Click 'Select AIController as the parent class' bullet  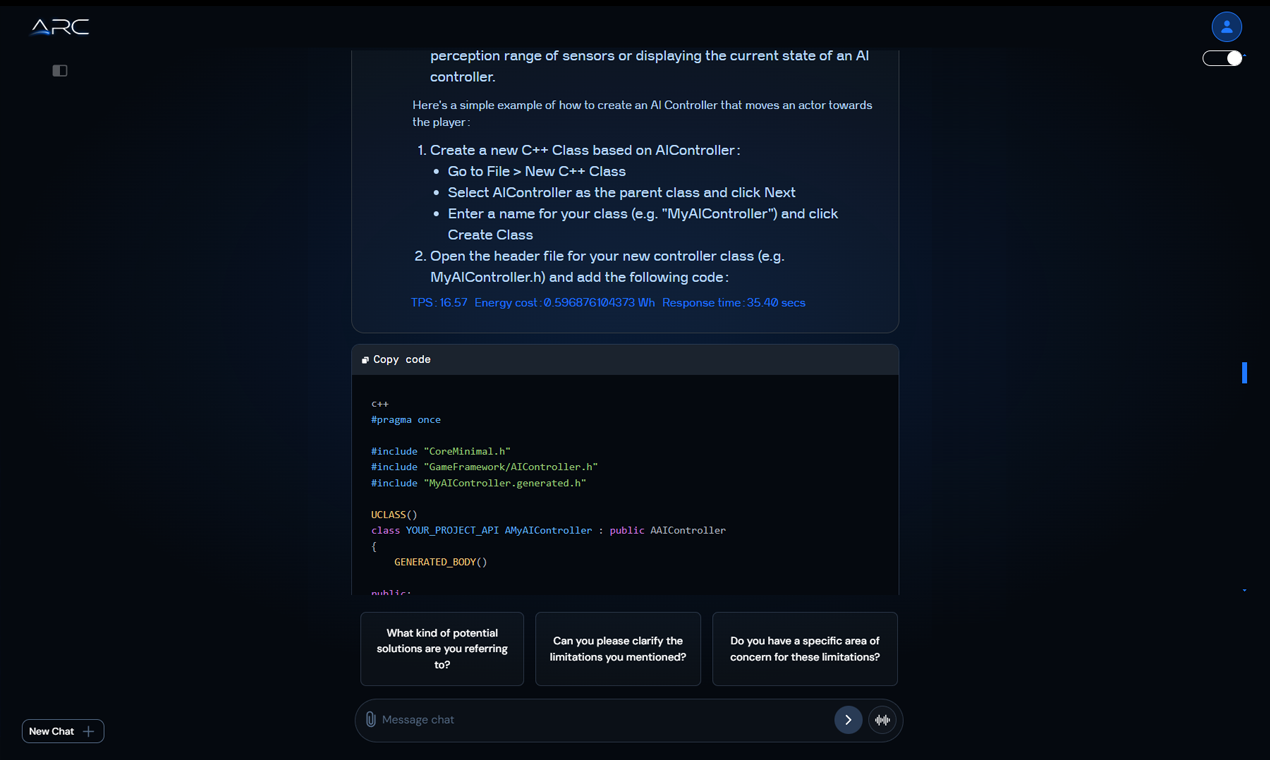(x=622, y=192)
